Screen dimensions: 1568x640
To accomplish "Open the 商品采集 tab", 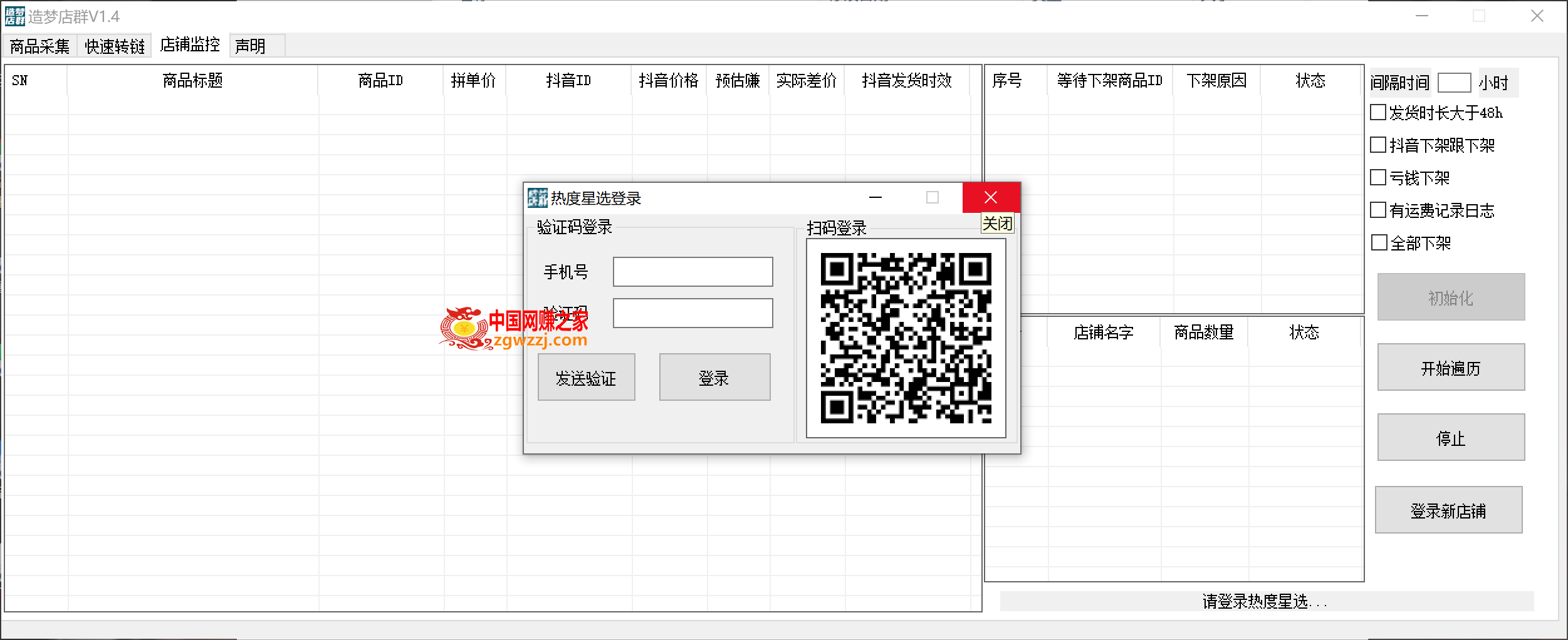I will (x=39, y=46).
